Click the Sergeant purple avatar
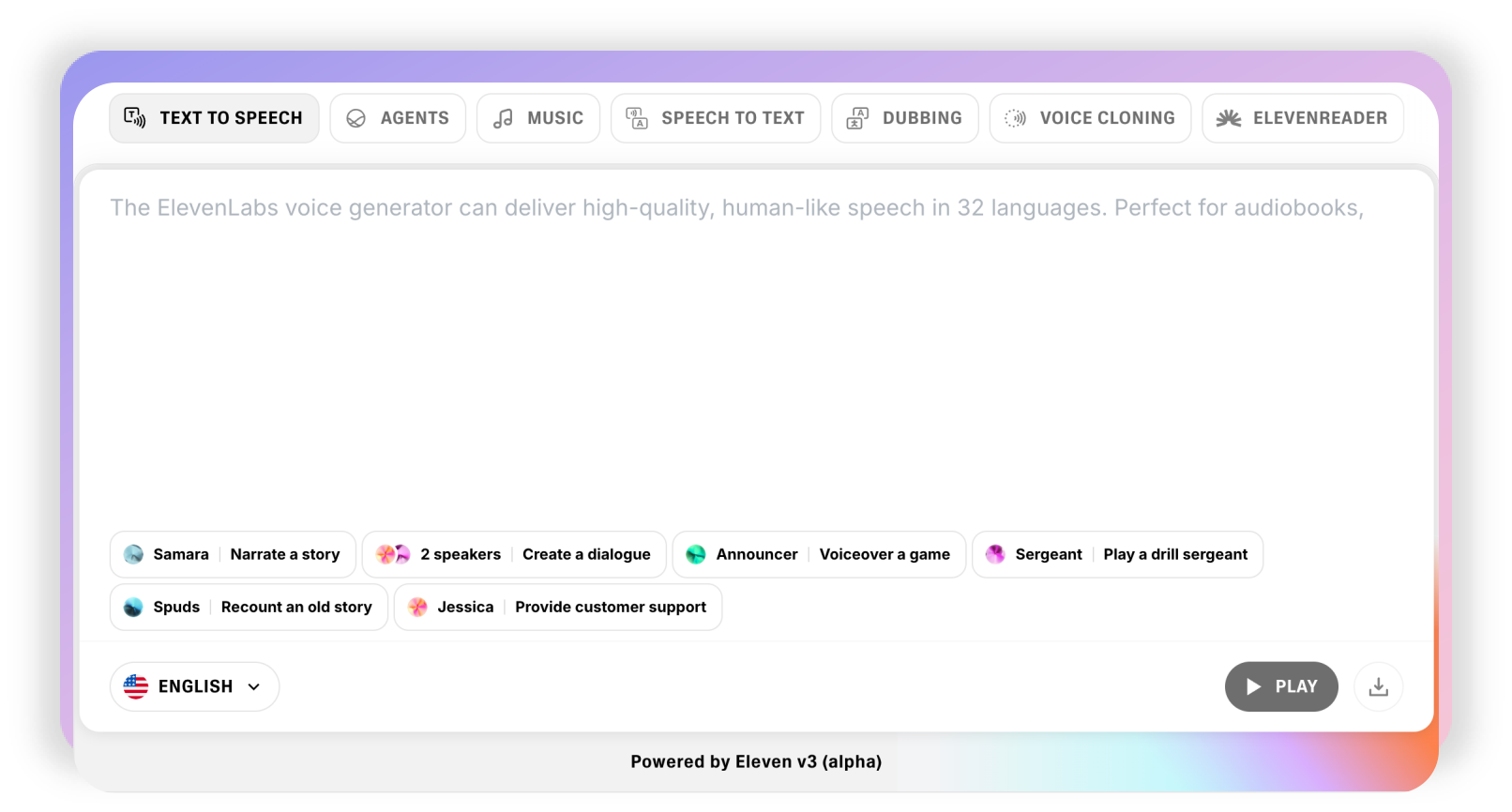The image size is (1512, 812). point(995,554)
